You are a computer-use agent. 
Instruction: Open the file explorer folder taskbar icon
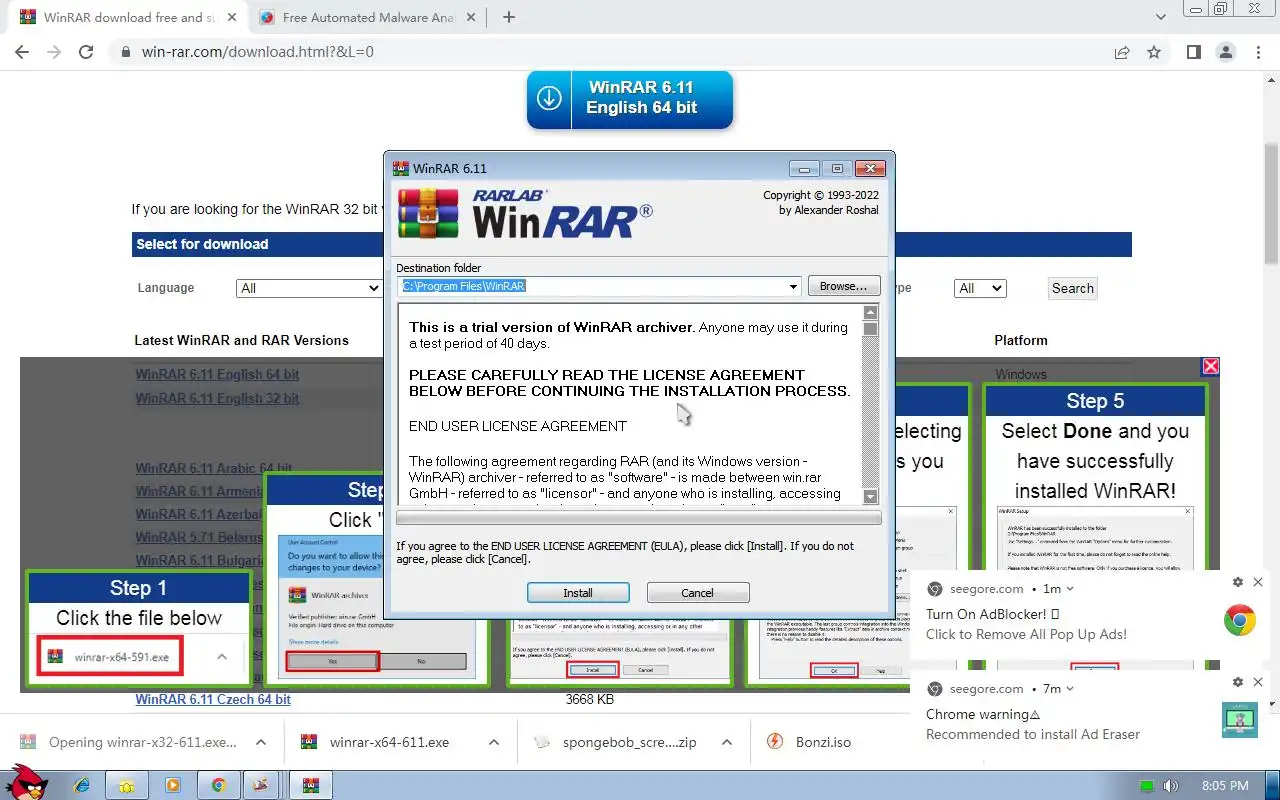click(127, 785)
